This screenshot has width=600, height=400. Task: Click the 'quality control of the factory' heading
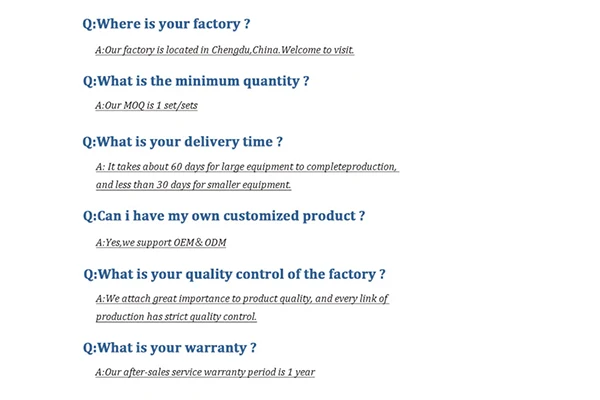[234, 274]
